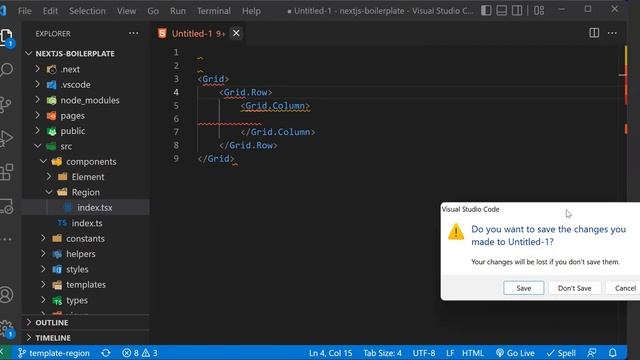Toggle bottom panel layout icon
The height and width of the screenshot is (360, 640).
coord(502,11)
